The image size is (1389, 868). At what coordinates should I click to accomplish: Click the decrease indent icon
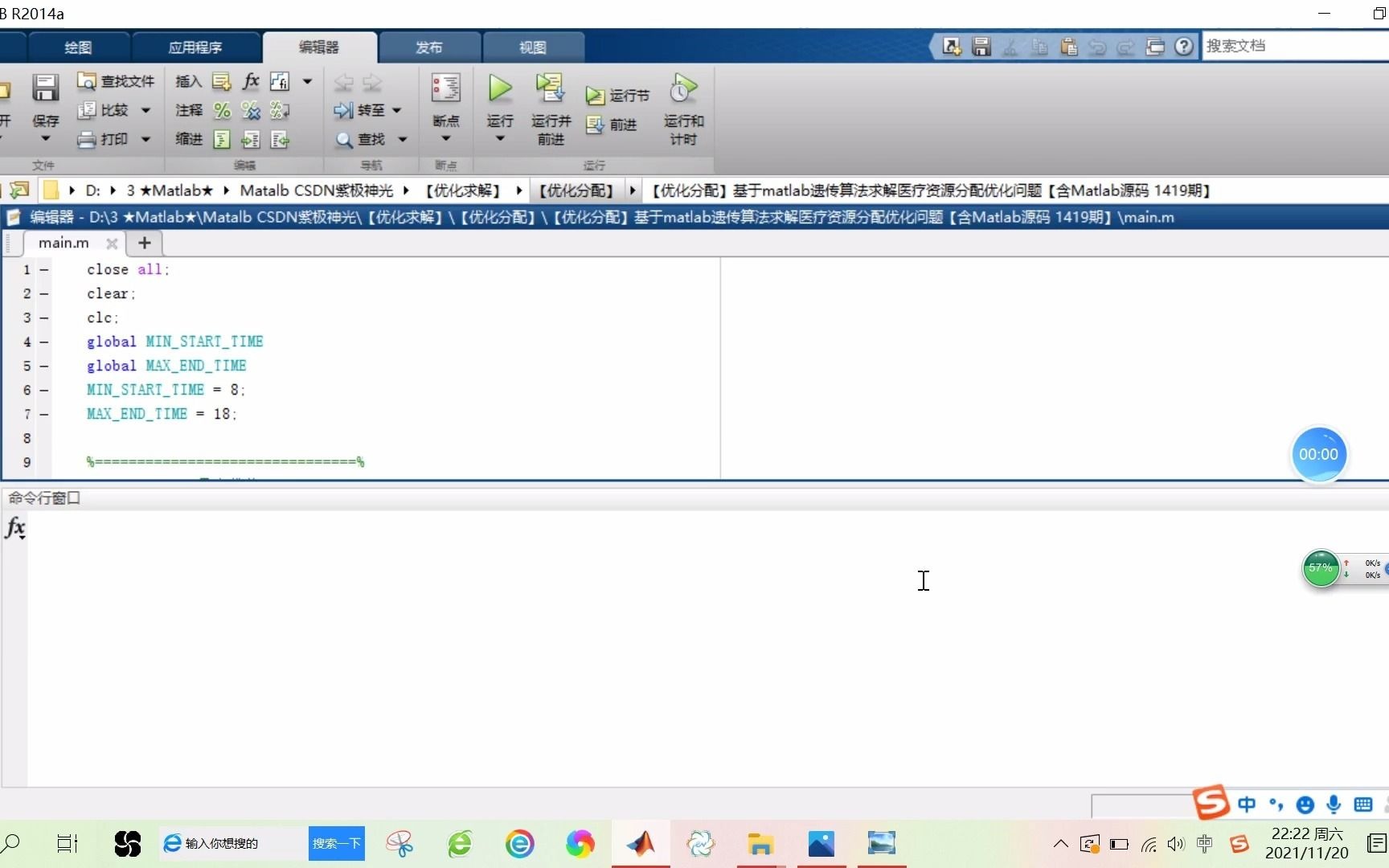tap(280, 140)
